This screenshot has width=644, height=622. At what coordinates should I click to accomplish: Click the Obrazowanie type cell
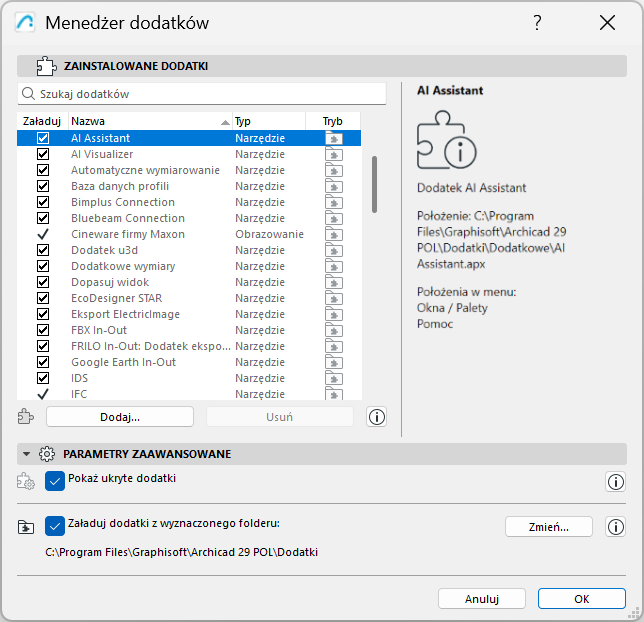(269, 234)
